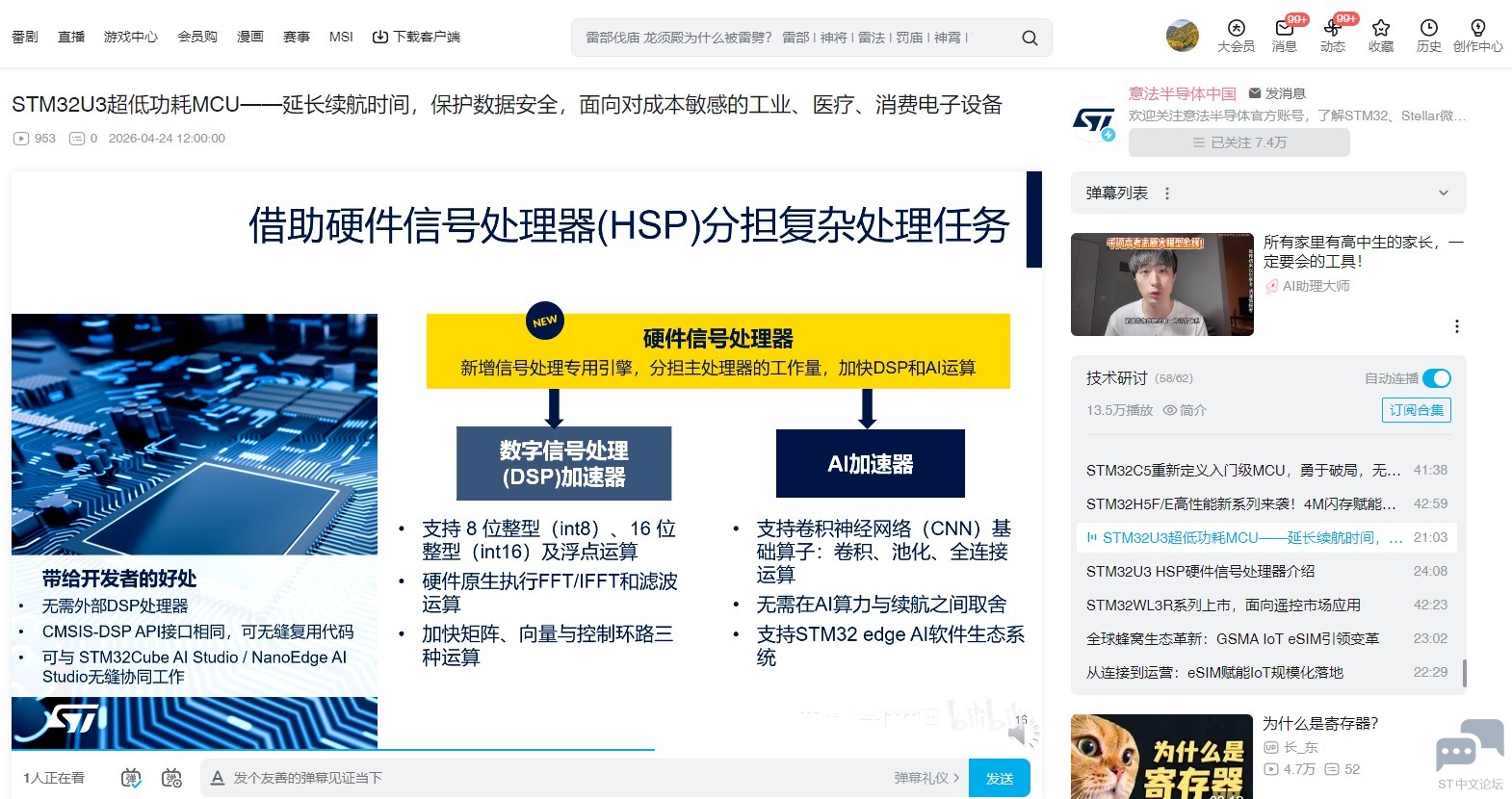Play 全球蜂窝生态革新 GSMA IoT playlist item
The image size is (1512, 799).
(1266, 638)
